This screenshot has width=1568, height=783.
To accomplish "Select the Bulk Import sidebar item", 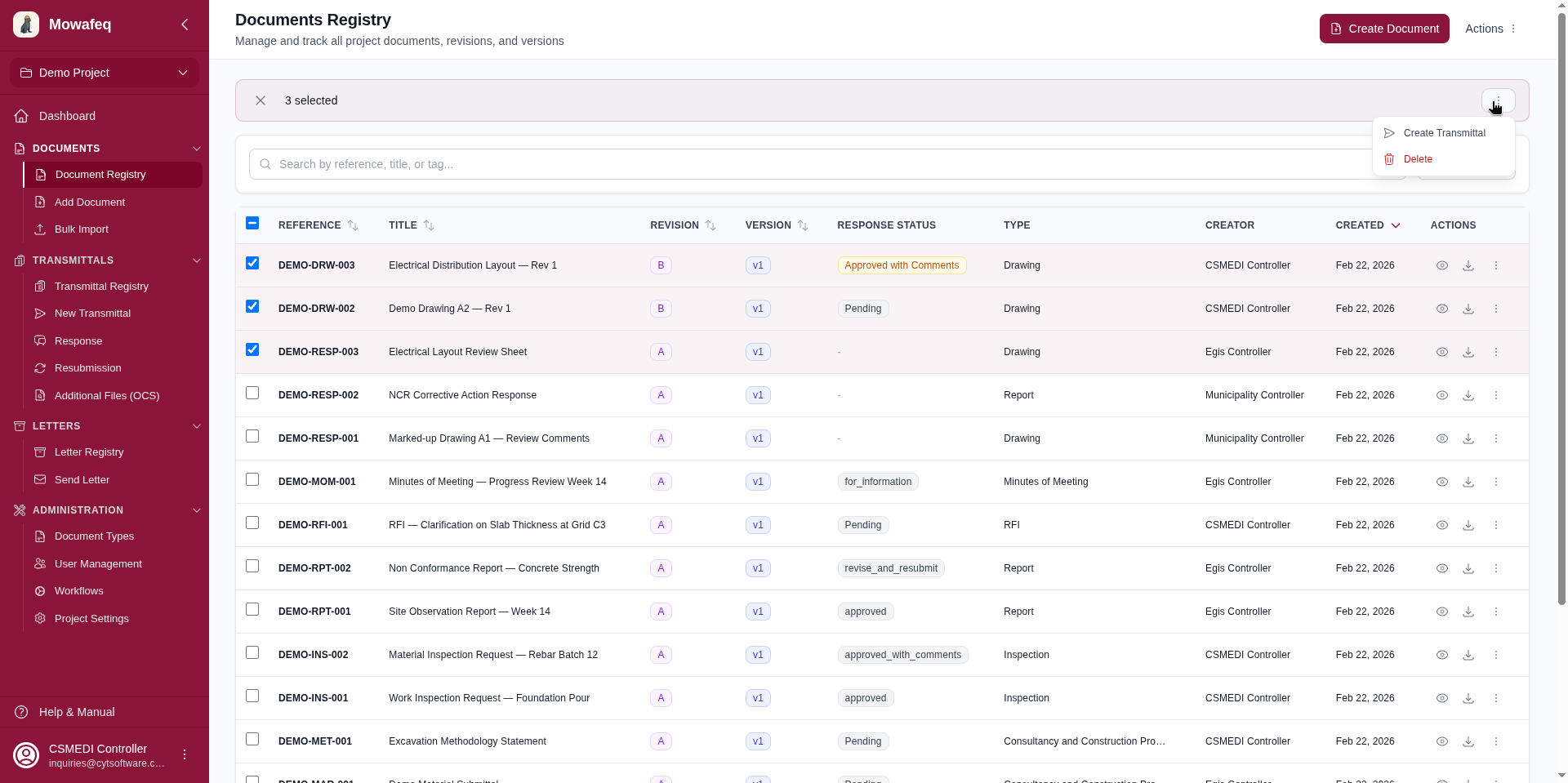I will pyautogui.click(x=81, y=229).
